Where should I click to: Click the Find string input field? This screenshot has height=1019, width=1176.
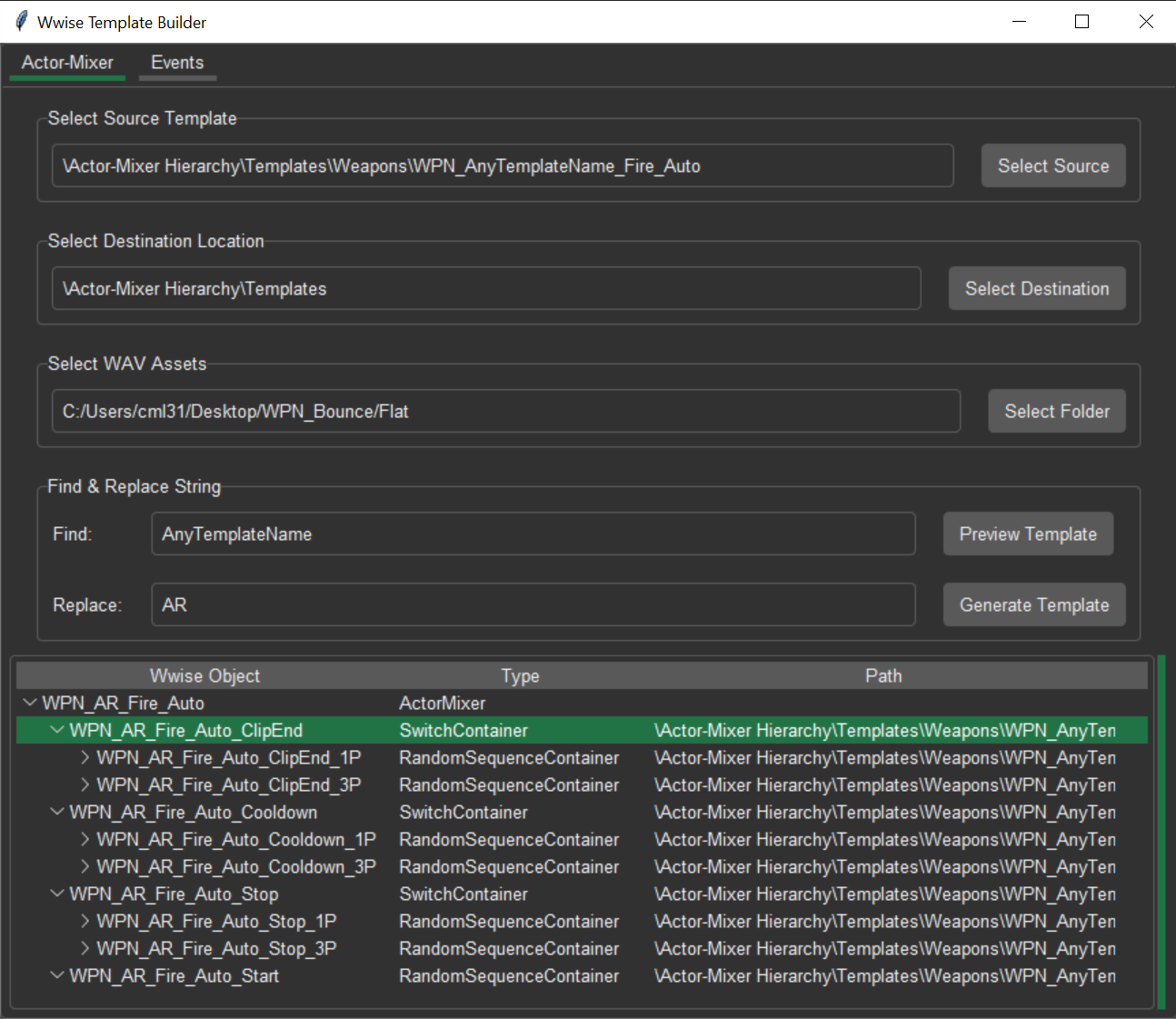pos(533,534)
